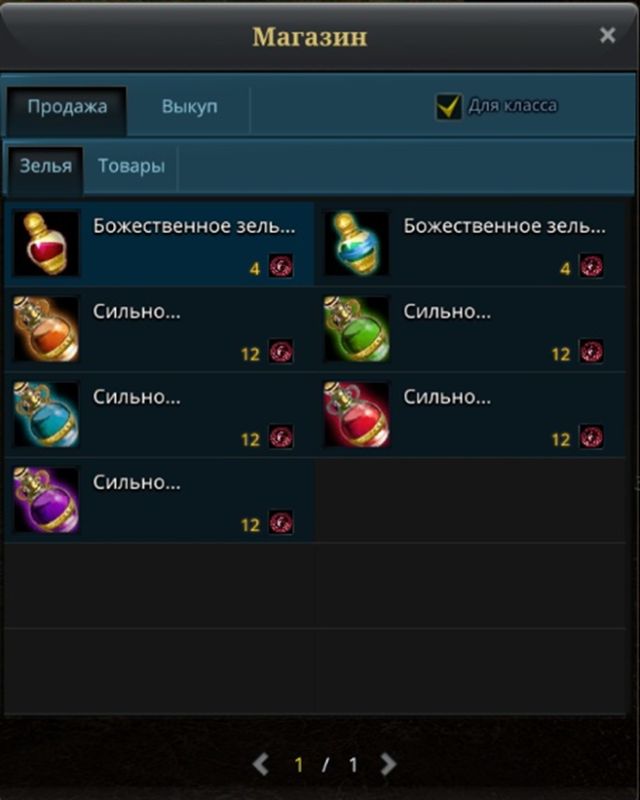Select the red divine potion icon
The image size is (640, 800).
click(46, 243)
